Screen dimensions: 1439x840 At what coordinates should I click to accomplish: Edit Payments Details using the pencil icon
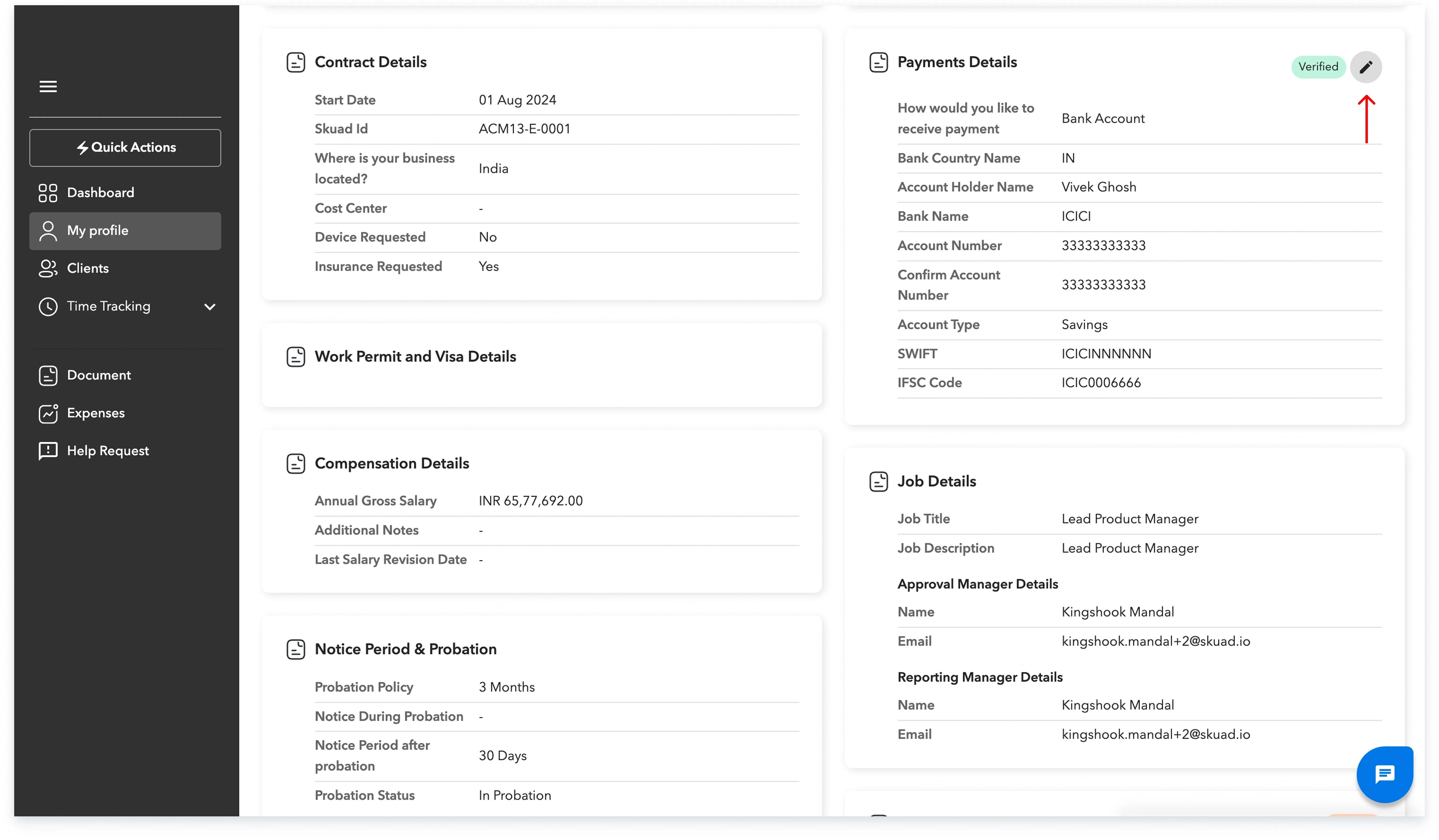(1366, 67)
